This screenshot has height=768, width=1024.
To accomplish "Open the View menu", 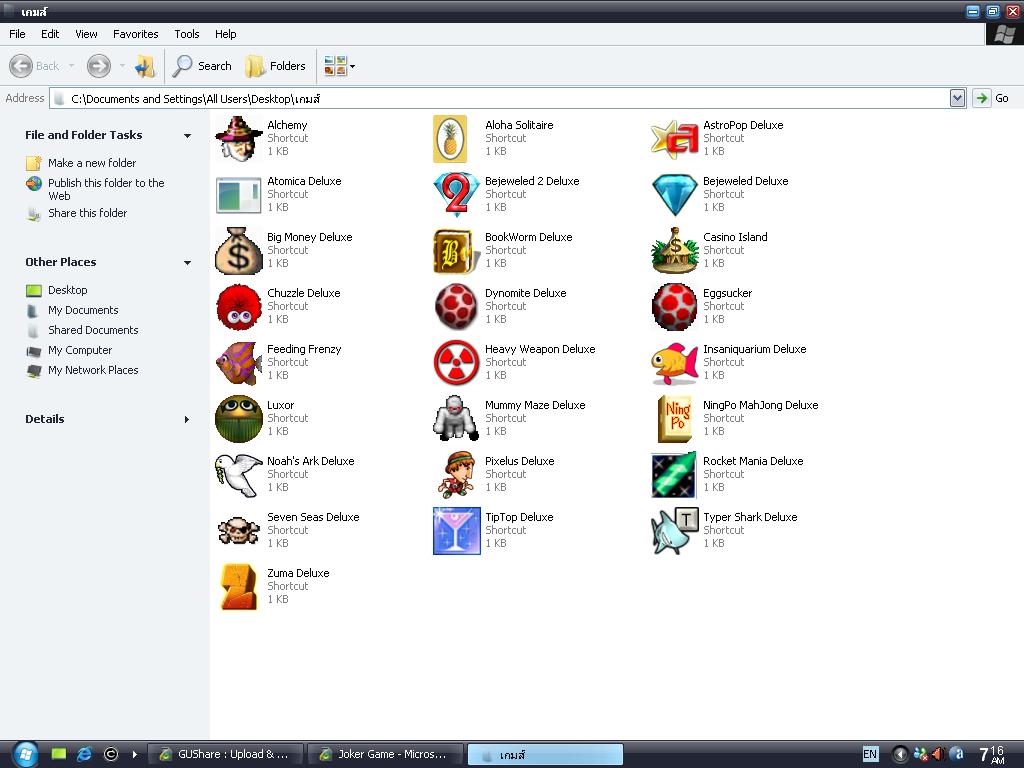I will pyautogui.click(x=86, y=34).
